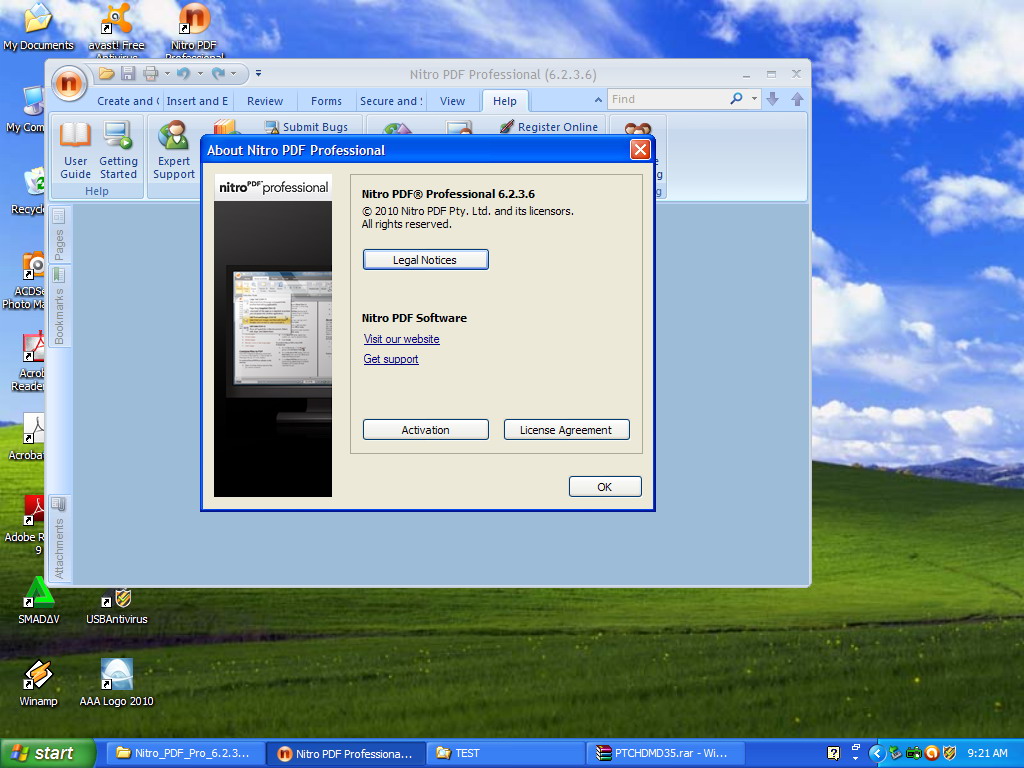Image resolution: width=1024 pixels, height=768 pixels.
Task: Click Expert Support in the ribbon
Action: (174, 150)
